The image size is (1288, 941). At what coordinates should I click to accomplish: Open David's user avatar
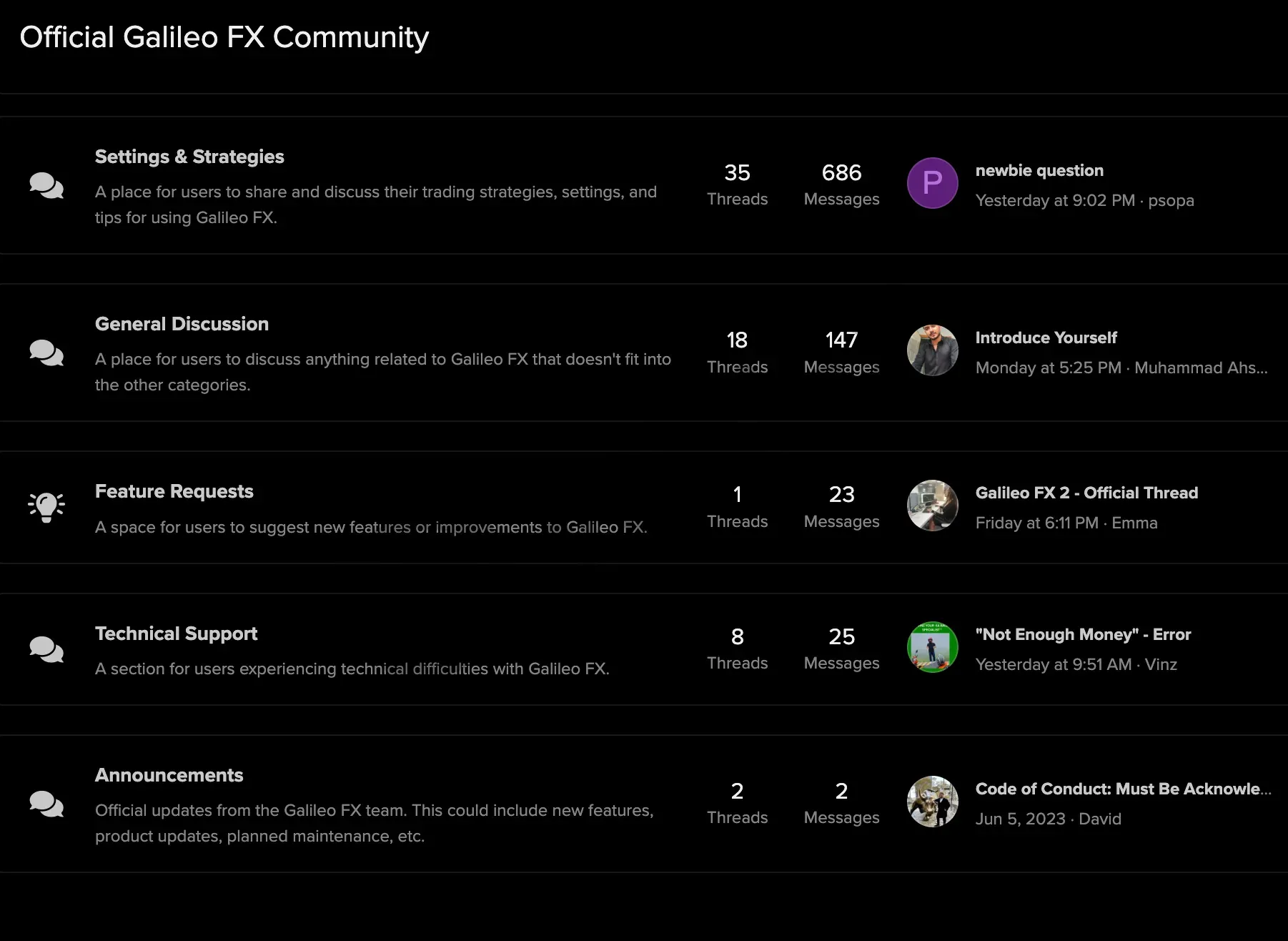point(933,802)
